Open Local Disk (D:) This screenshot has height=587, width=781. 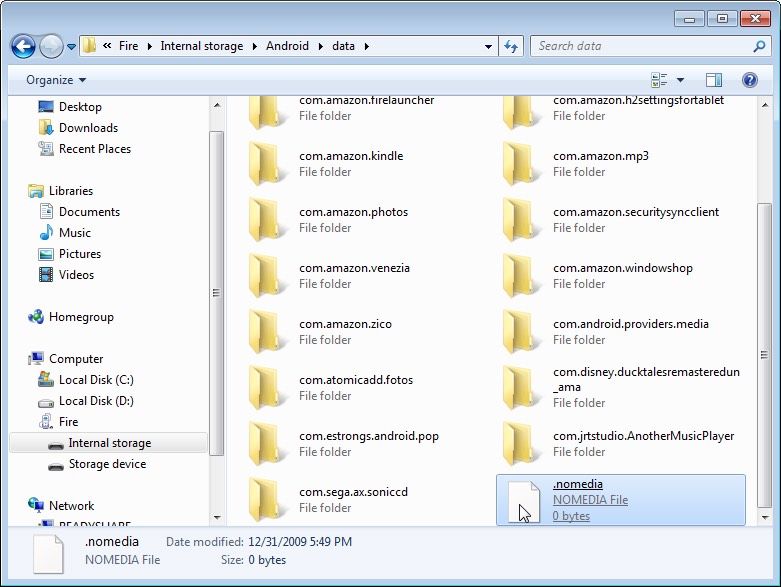[x=96, y=400]
